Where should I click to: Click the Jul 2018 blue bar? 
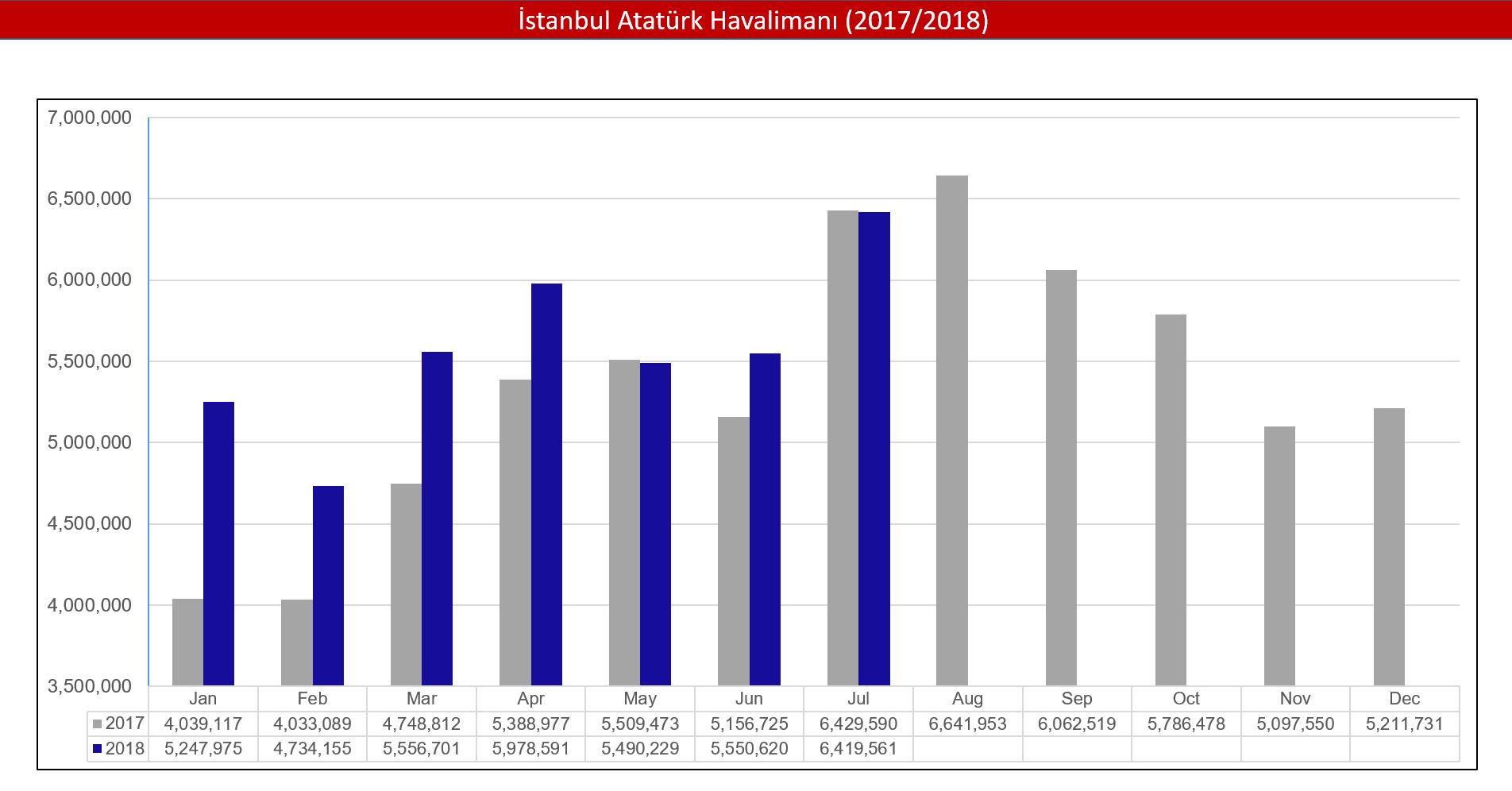click(874, 449)
